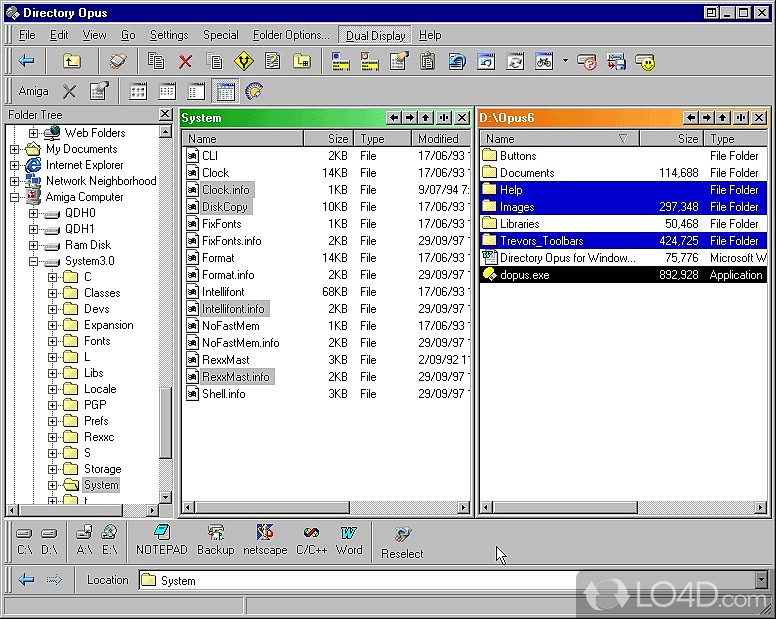The height and width of the screenshot is (619, 776).
Task: Click the Reselect icon
Action: point(402,543)
